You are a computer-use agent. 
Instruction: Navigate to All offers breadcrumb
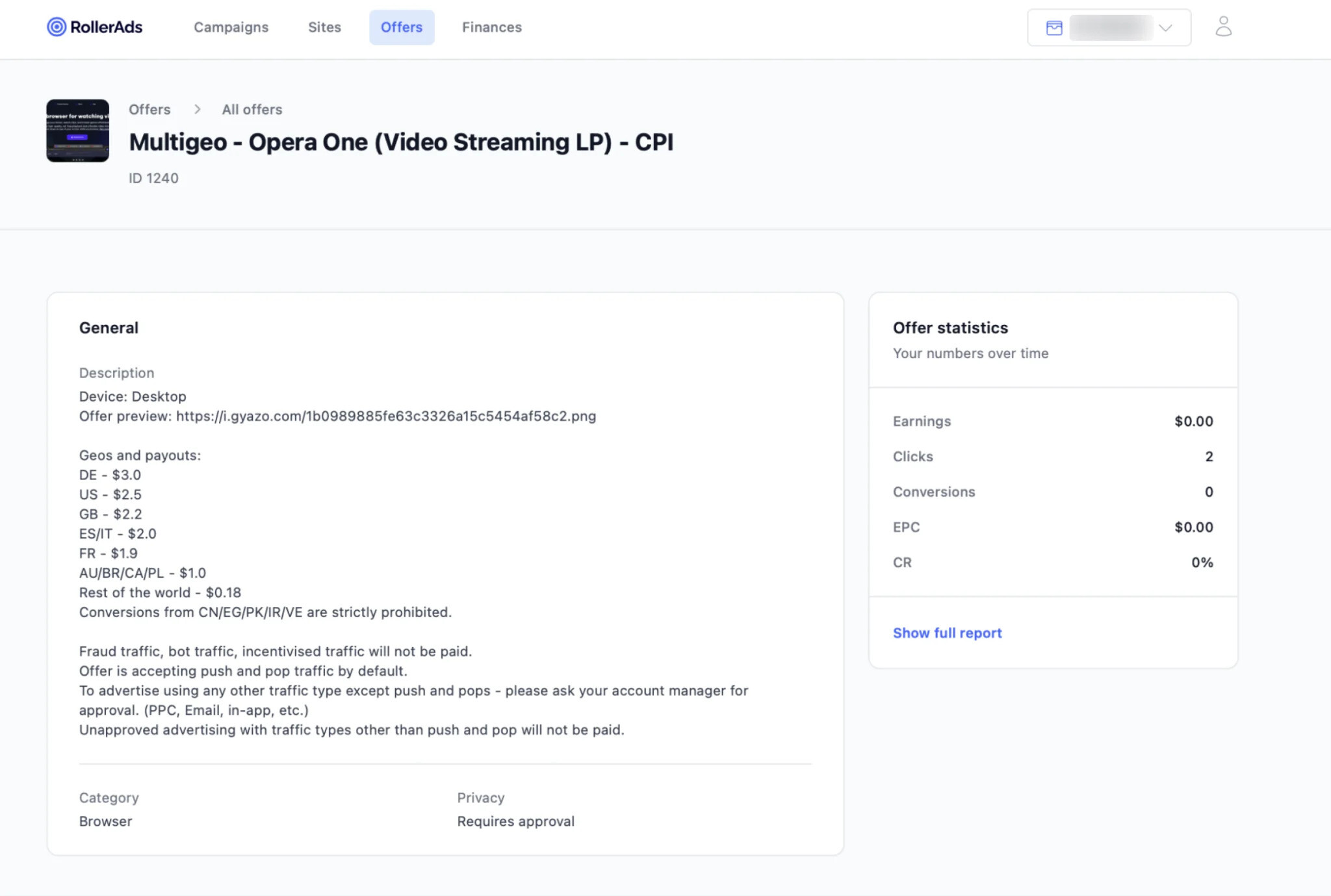[252, 109]
